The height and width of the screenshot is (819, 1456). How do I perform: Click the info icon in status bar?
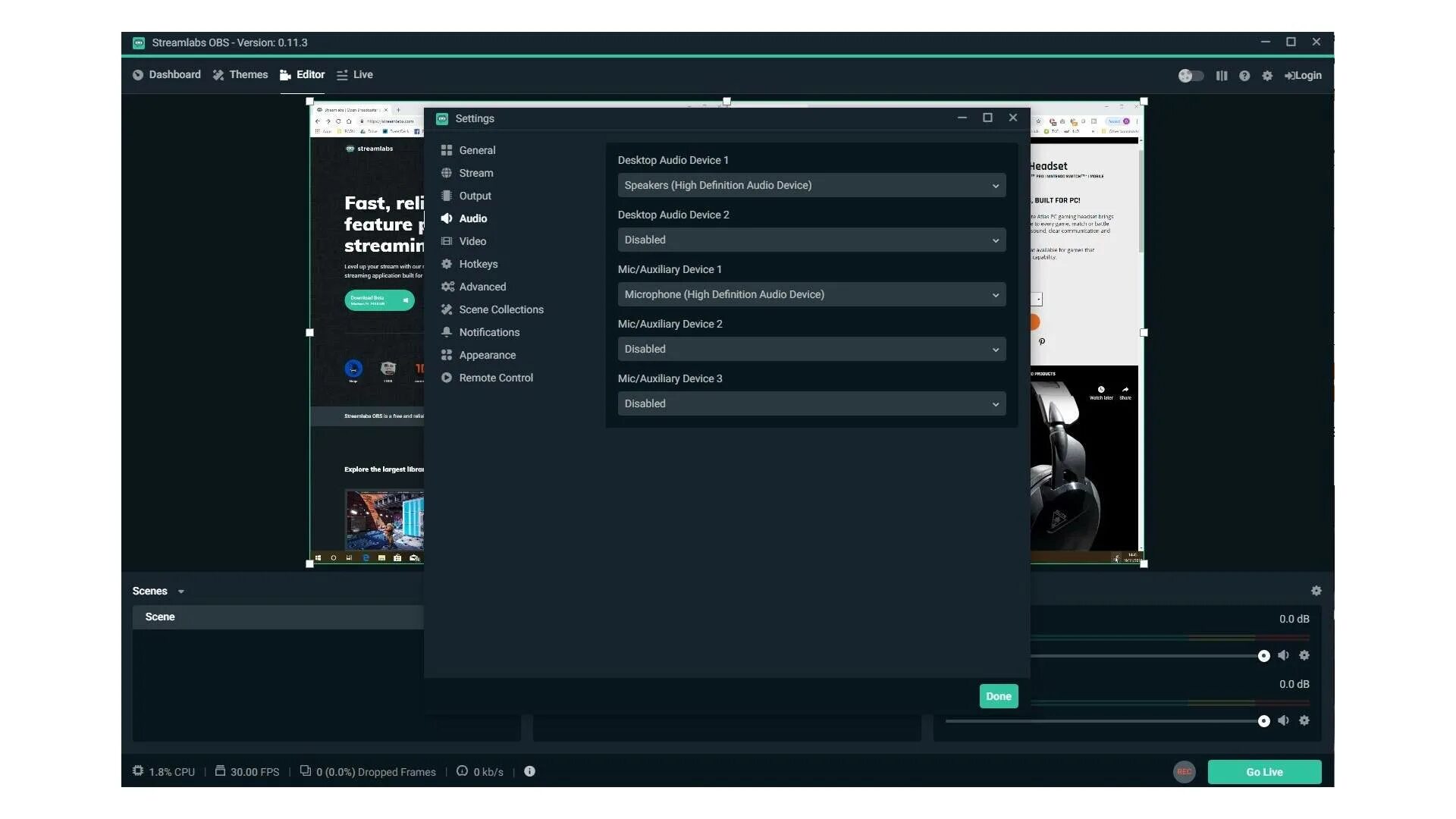529,771
